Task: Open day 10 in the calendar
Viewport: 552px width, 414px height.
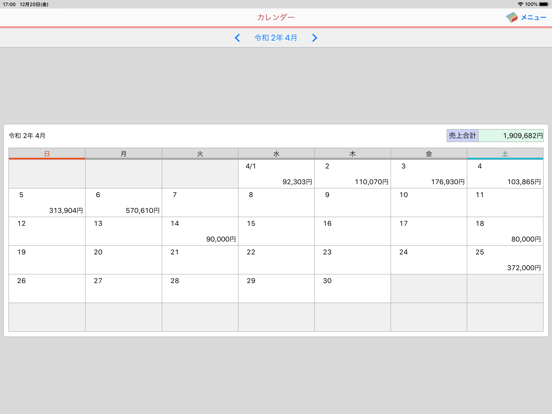Action: (x=429, y=202)
